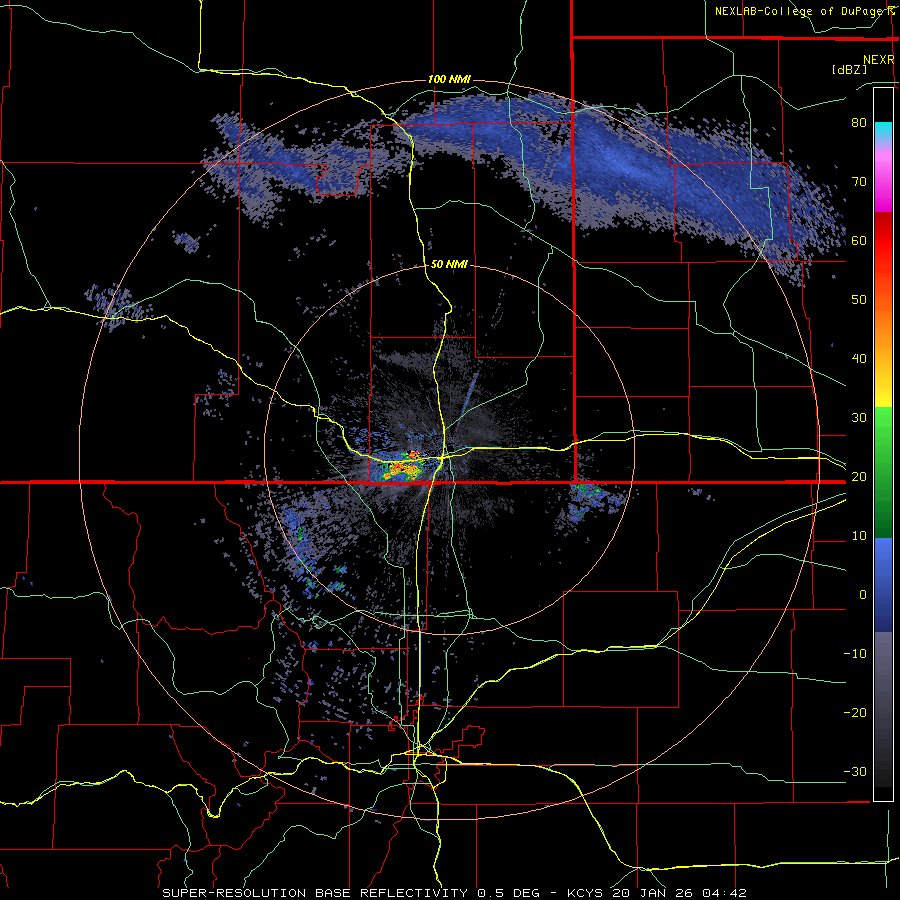This screenshot has width=900, height=900.
Task: Click the Super-Resolution Base Reflectivity caption
Action: [x=315, y=893]
